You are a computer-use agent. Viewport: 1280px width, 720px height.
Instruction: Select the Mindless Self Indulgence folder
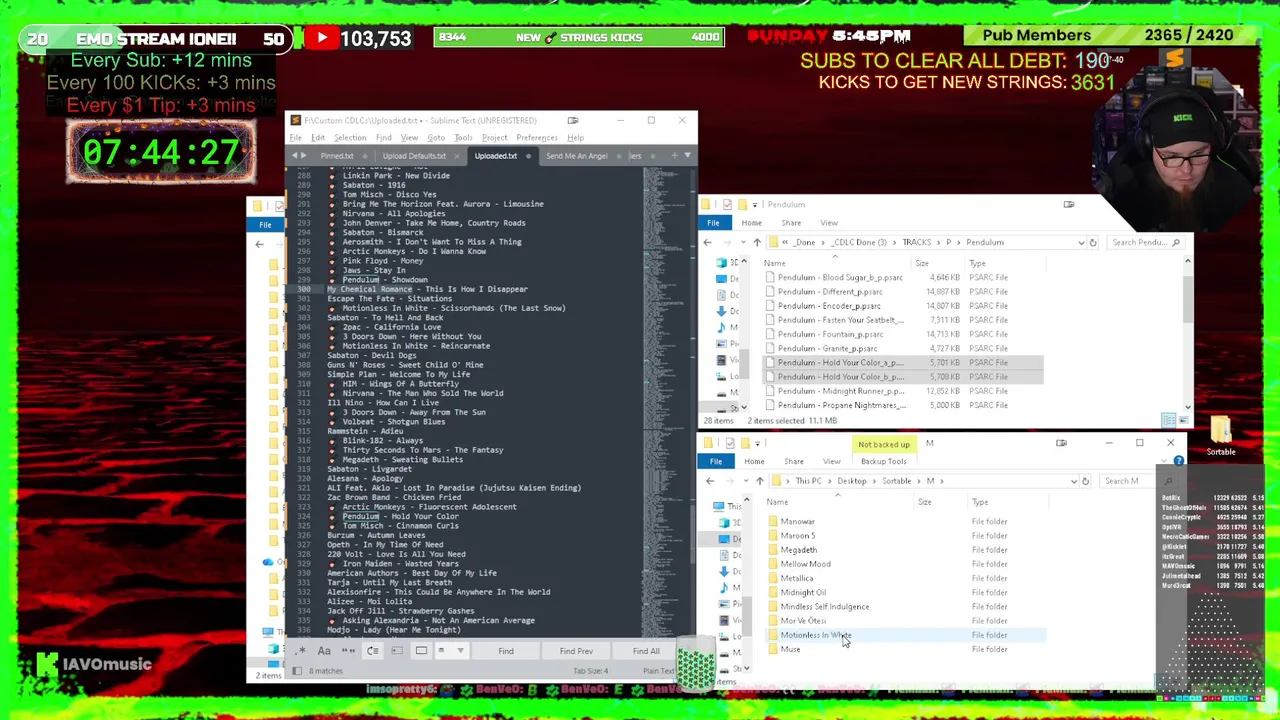[824, 607]
